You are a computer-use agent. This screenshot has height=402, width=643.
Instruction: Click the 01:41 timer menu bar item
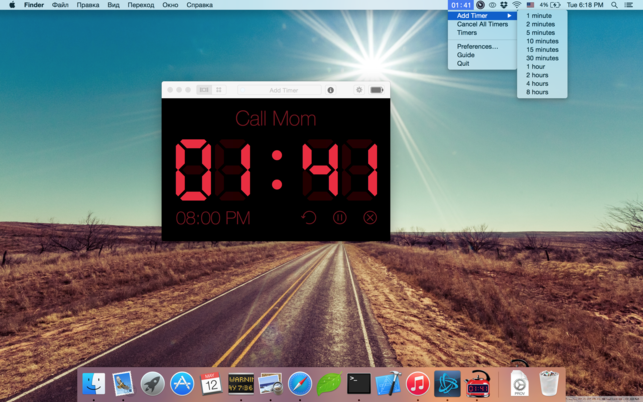[x=461, y=5]
